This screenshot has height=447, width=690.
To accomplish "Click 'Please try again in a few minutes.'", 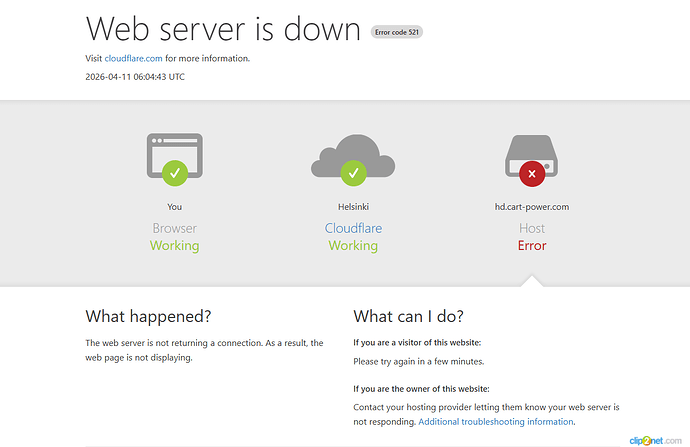I will (x=418, y=361).
